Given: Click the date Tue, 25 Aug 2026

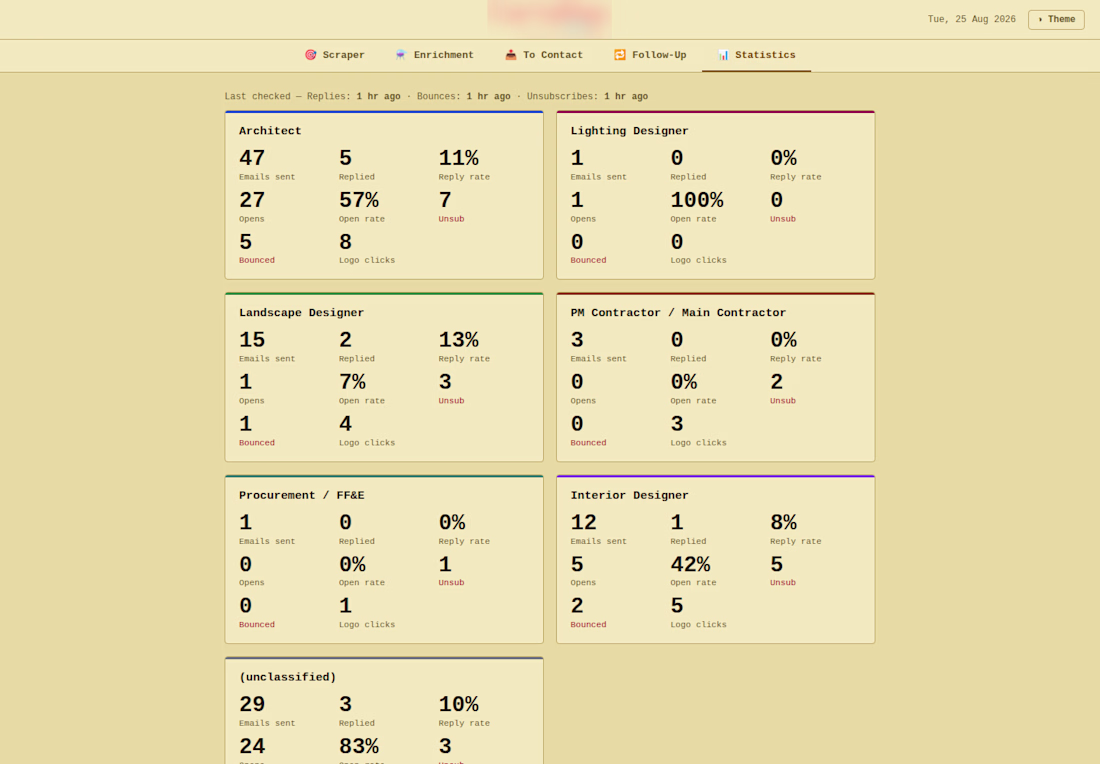Looking at the screenshot, I should point(972,20).
